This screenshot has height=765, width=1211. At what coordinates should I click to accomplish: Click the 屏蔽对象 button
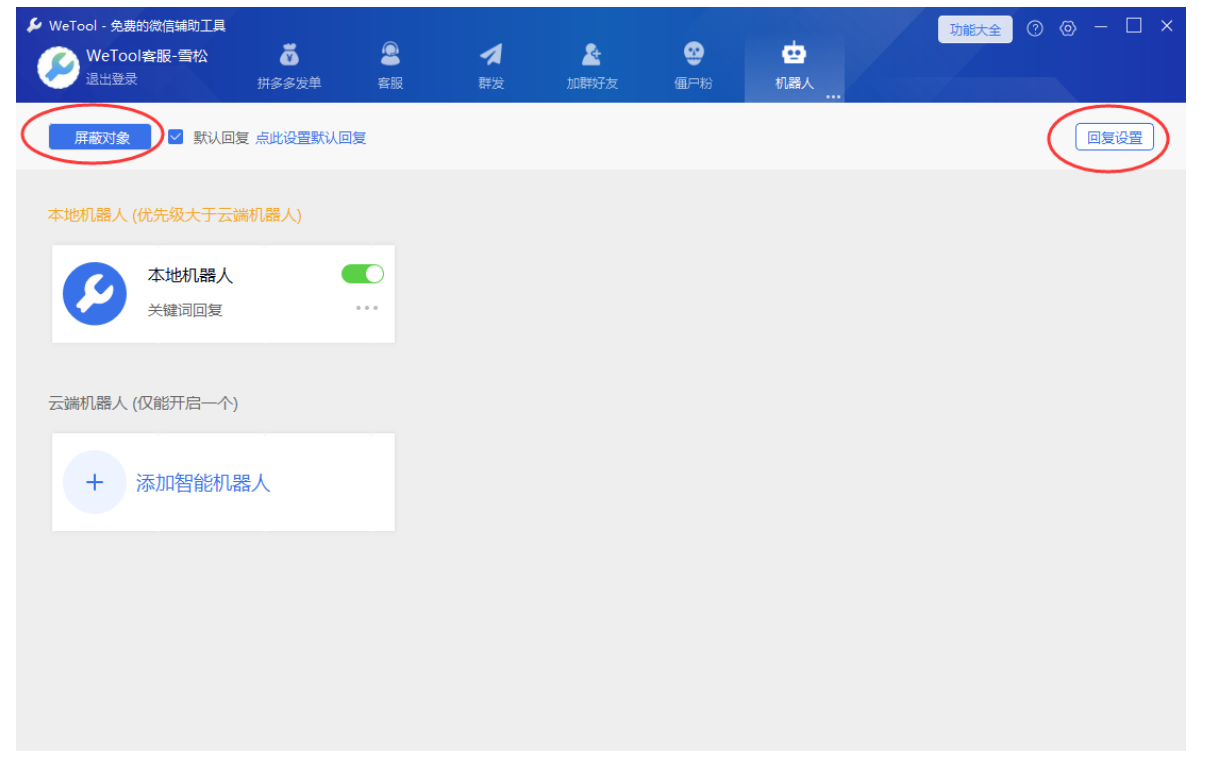point(102,138)
